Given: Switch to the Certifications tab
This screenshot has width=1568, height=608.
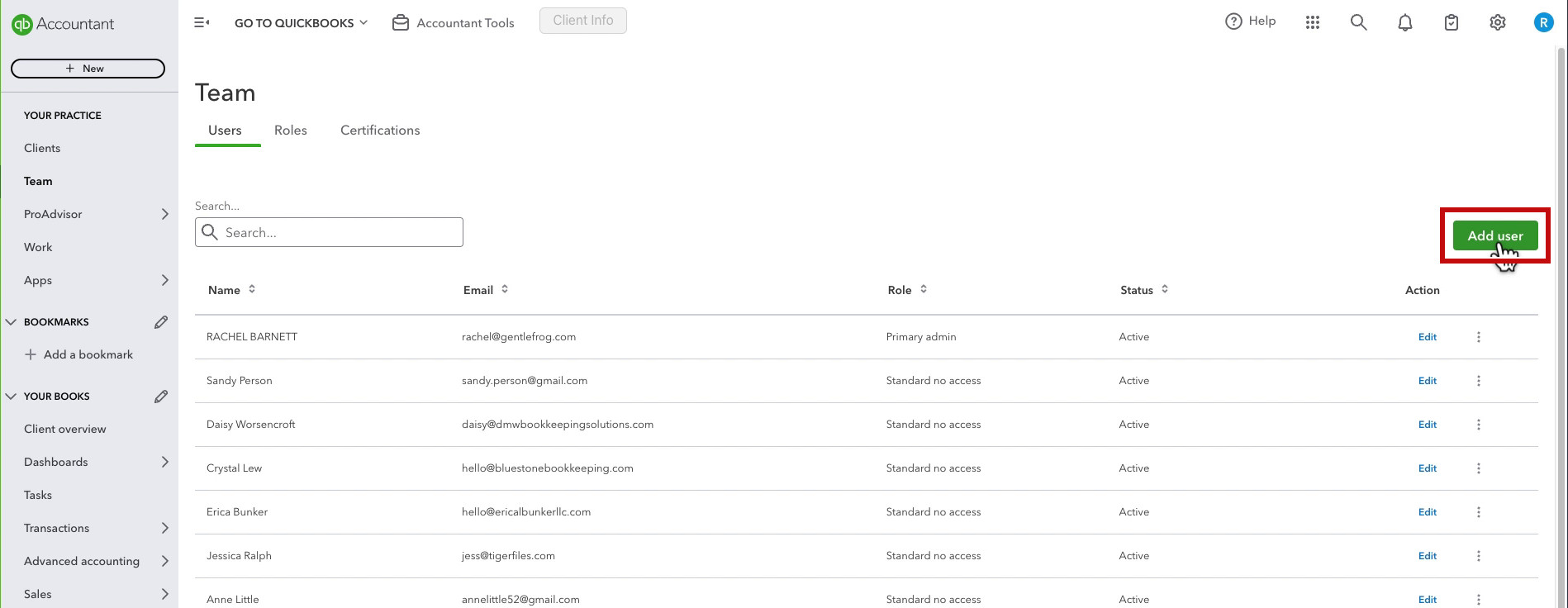Looking at the screenshot, I should pyautogui.click(x=380, y=131).
